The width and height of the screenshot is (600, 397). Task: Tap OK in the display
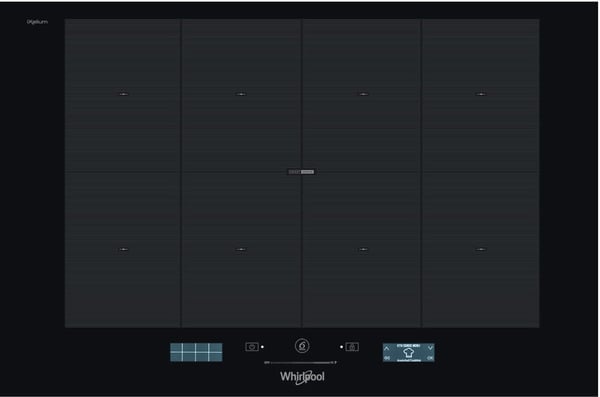(x=430, y=358)
